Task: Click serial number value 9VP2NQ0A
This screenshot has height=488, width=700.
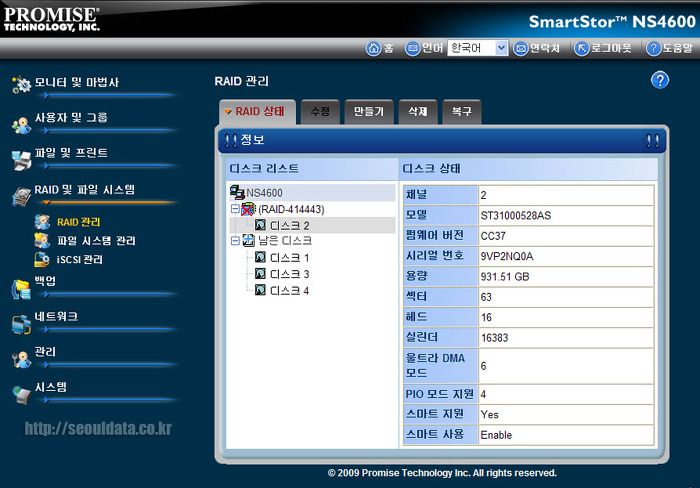Action: (507, 256)
